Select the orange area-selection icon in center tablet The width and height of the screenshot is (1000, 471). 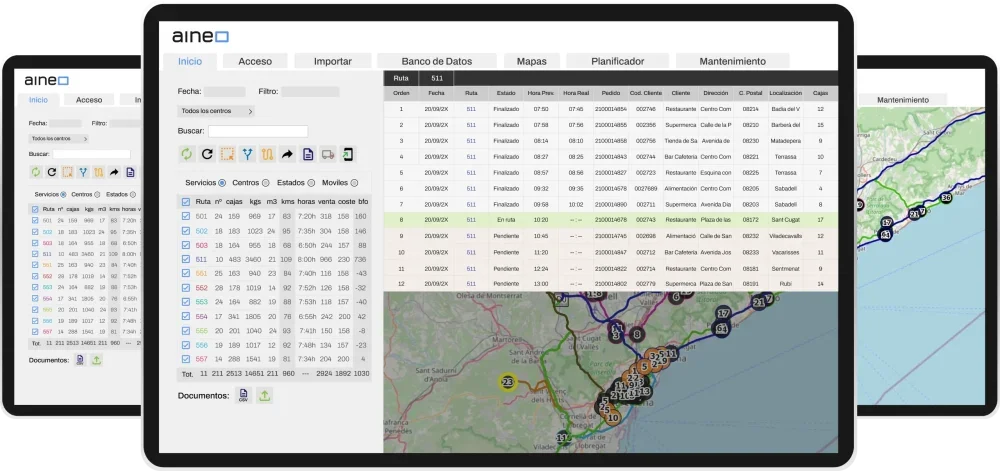click(227, 154)
